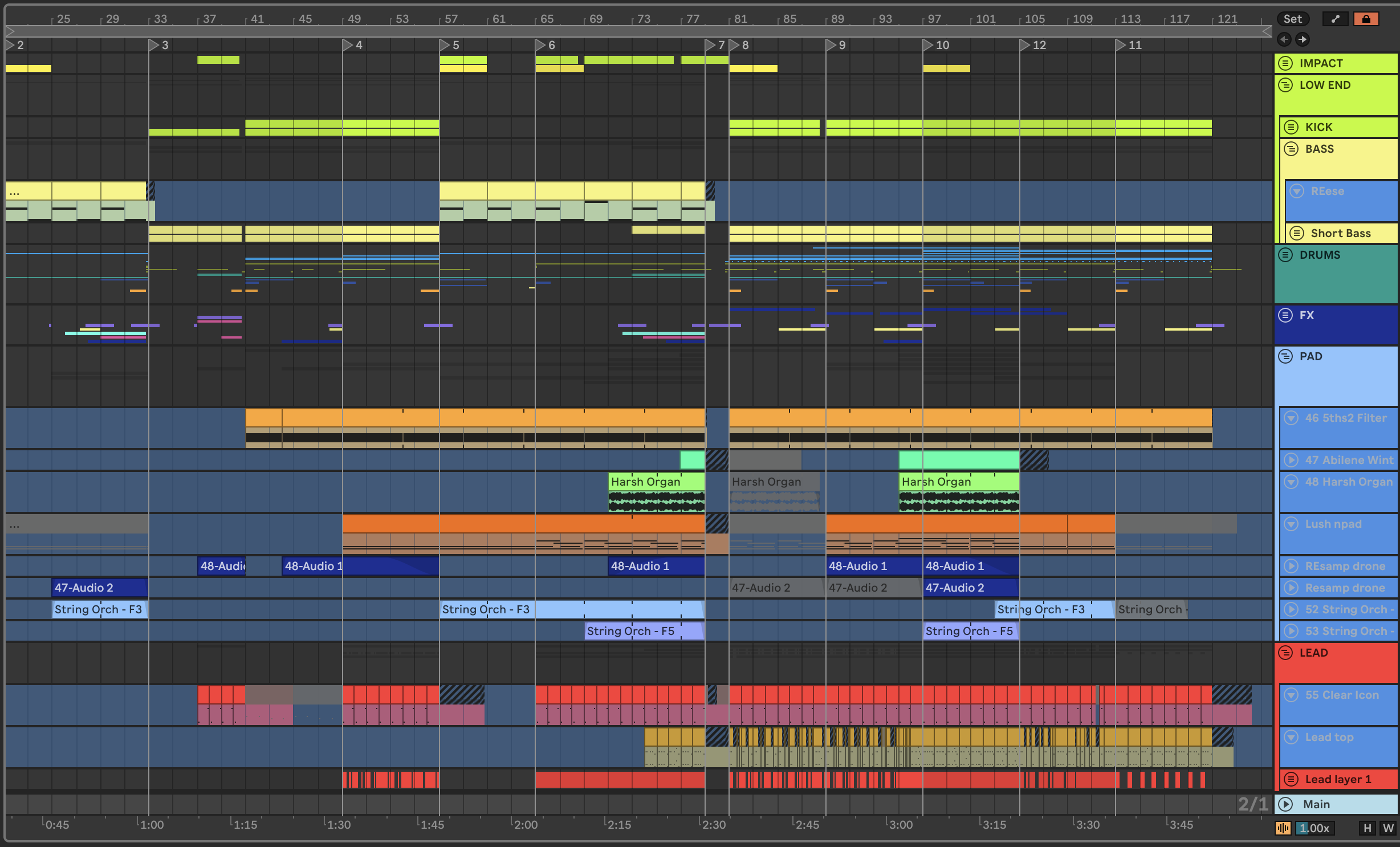This screenshot has width=1400, height=847.
Task: Unfold the 46 5ths2 Filter track
Action: point(1291,418)
